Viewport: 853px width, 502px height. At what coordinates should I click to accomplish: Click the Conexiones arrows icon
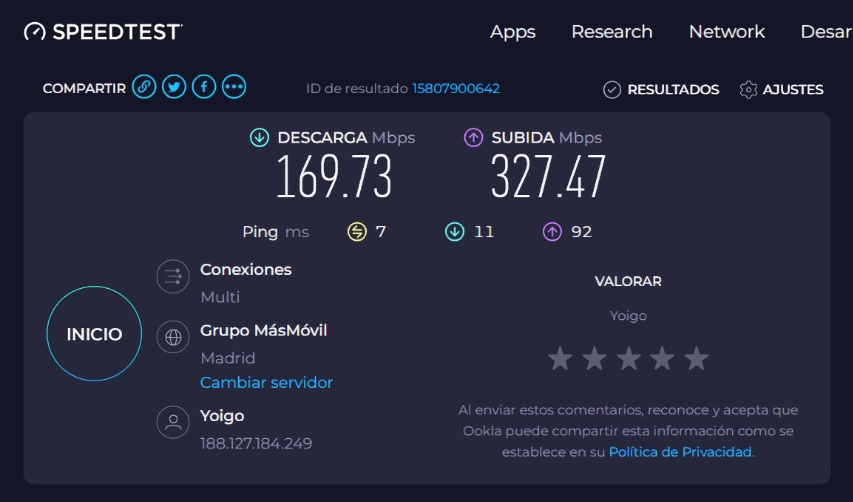click(173, 276)
